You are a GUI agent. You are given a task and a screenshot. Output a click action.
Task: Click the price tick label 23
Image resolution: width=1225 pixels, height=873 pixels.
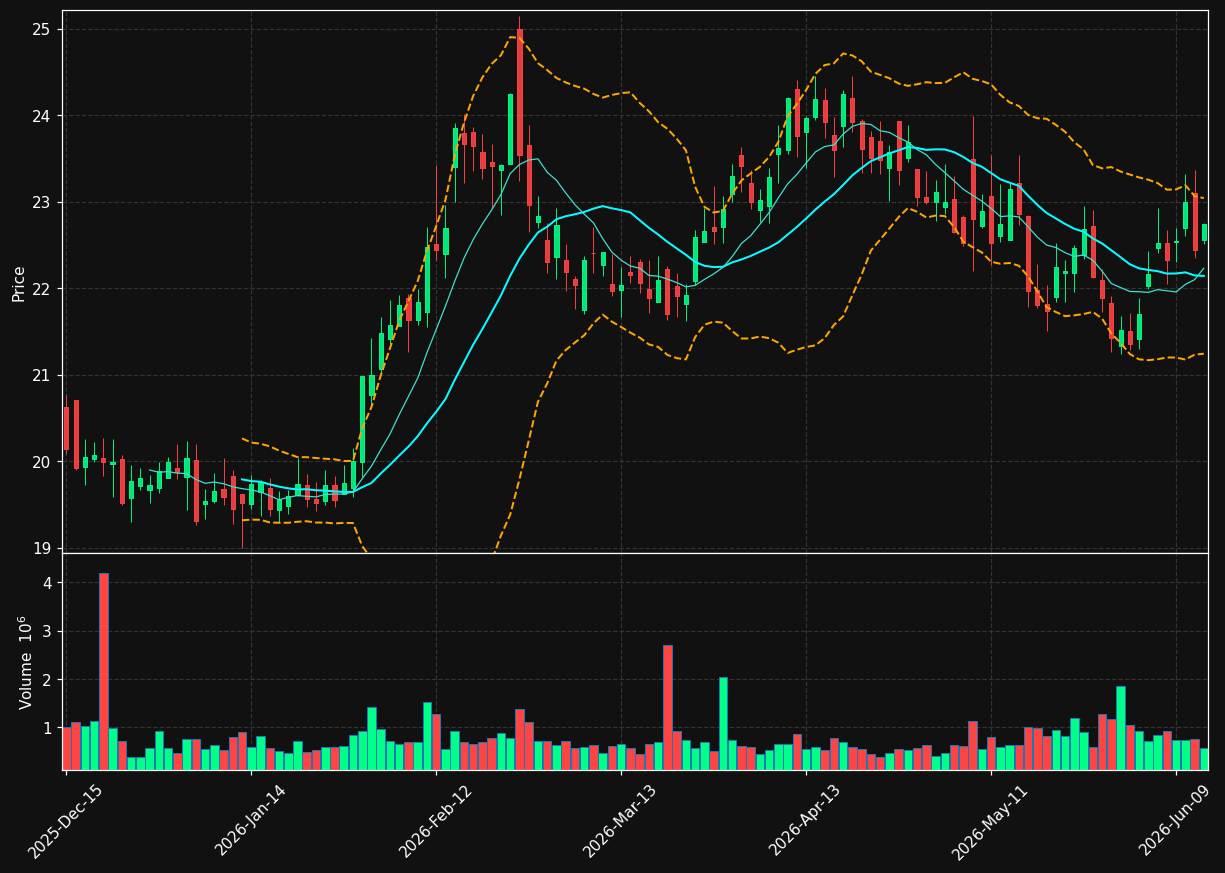[x=41, y=202]
